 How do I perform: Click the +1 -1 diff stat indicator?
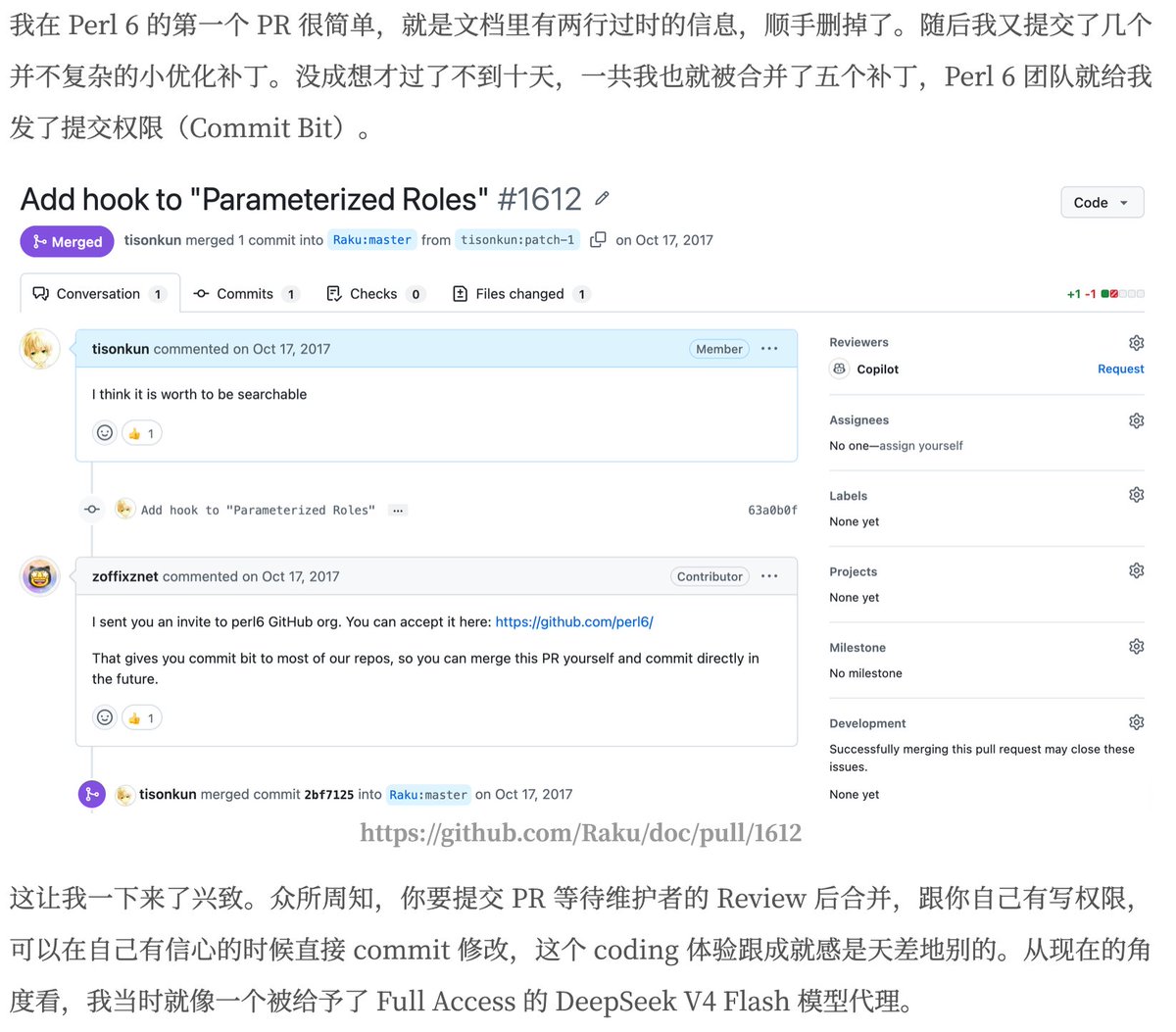pos(1105,294)
